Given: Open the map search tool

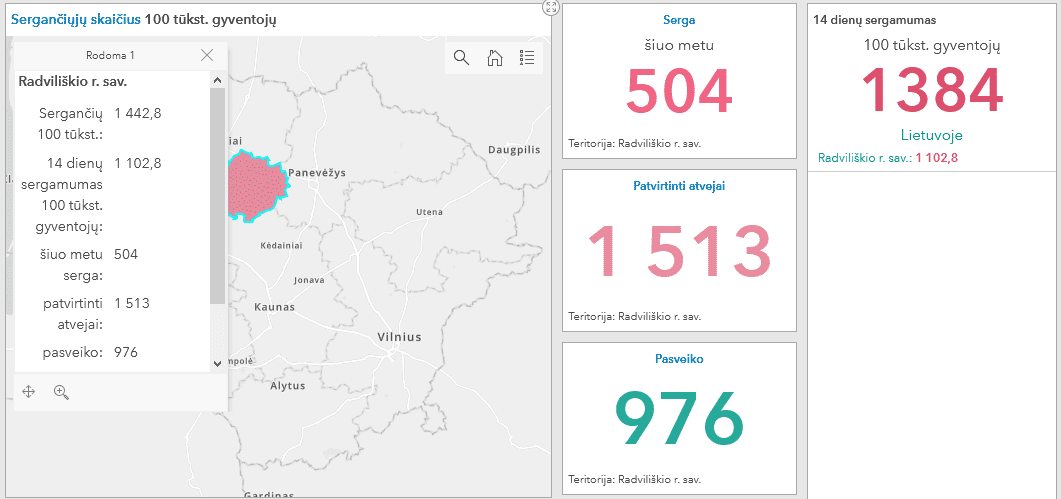Looking at the screenshot, I should point(461,58).
